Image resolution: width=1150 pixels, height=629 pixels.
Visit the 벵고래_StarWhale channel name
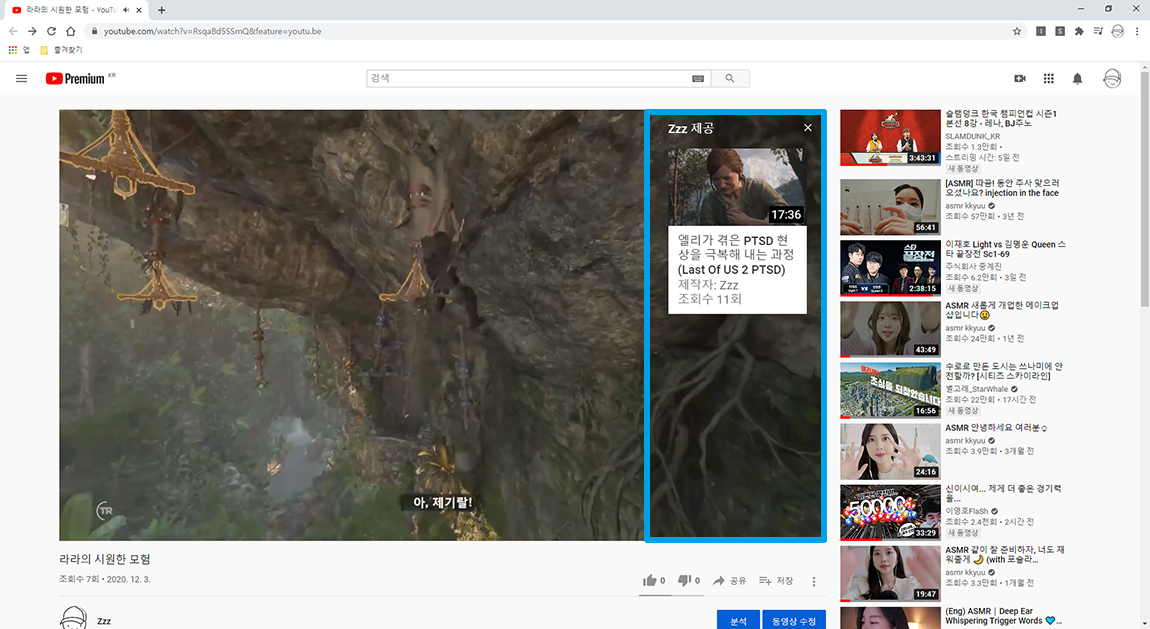[x=976, y=389]
